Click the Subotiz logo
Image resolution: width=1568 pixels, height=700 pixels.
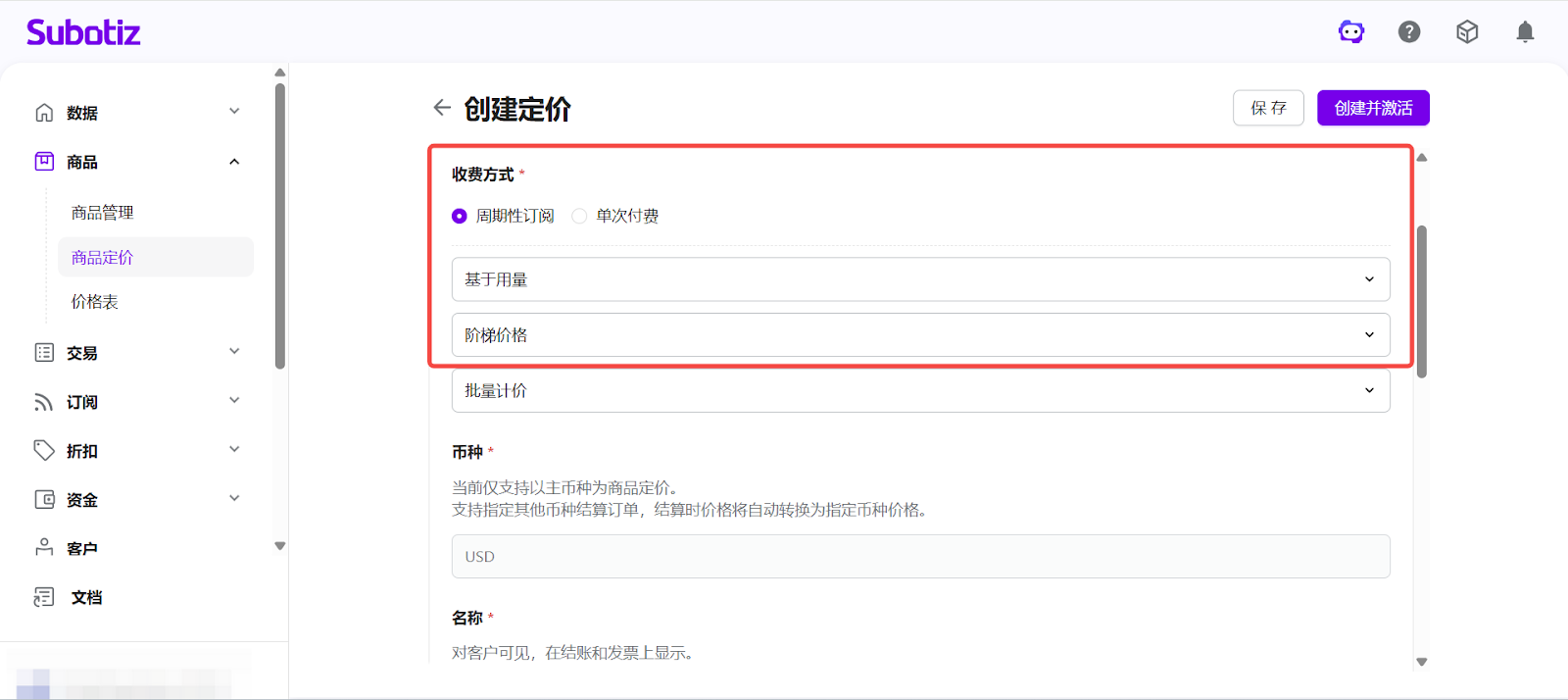pyautogui.click(x=83, y=32)
